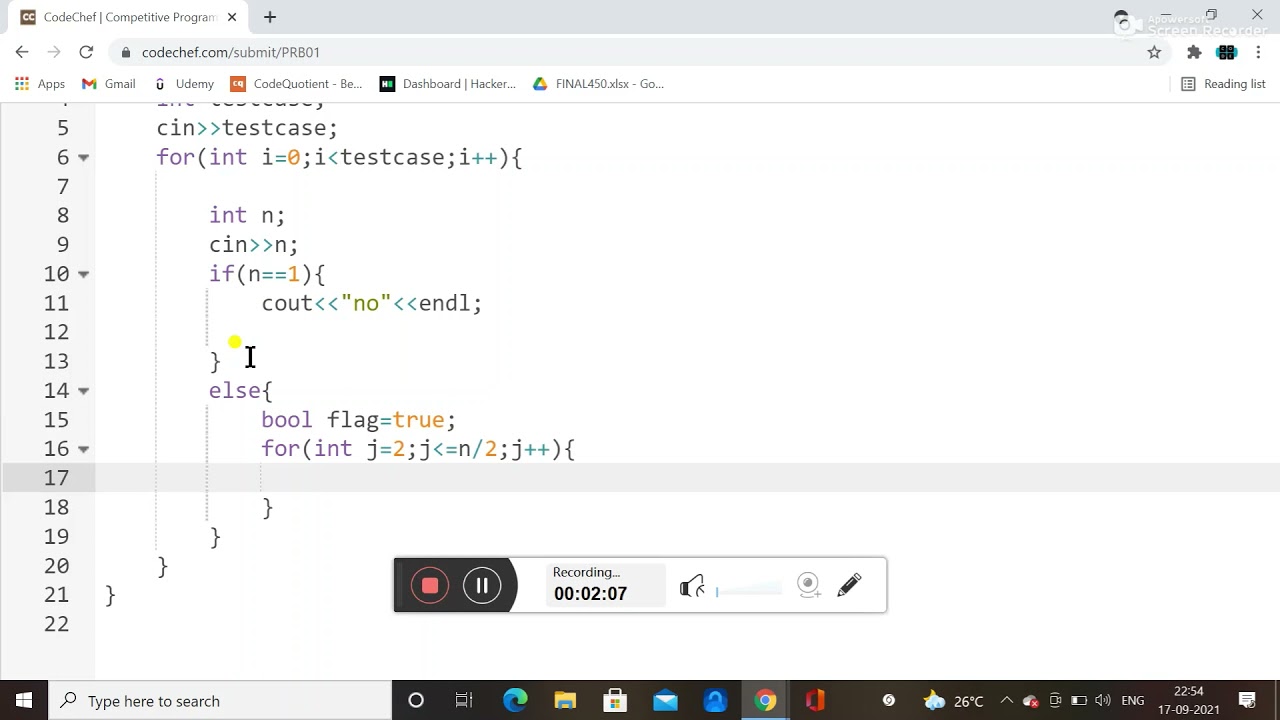The width and height of the screenshot is (1280, 720).
Task: Close the CodeChef browser tab
Action: [231, 17]
